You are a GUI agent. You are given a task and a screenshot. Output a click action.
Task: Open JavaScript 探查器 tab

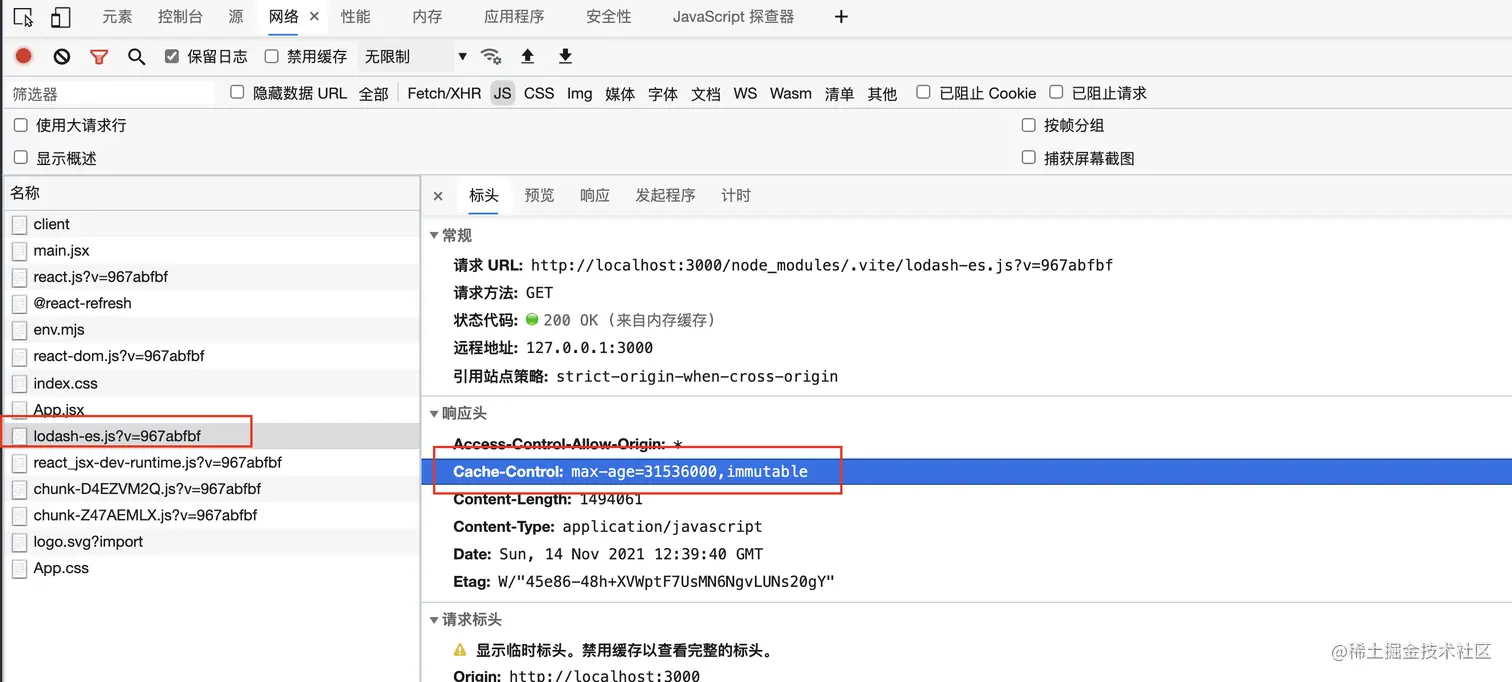(x=733, y=17)
